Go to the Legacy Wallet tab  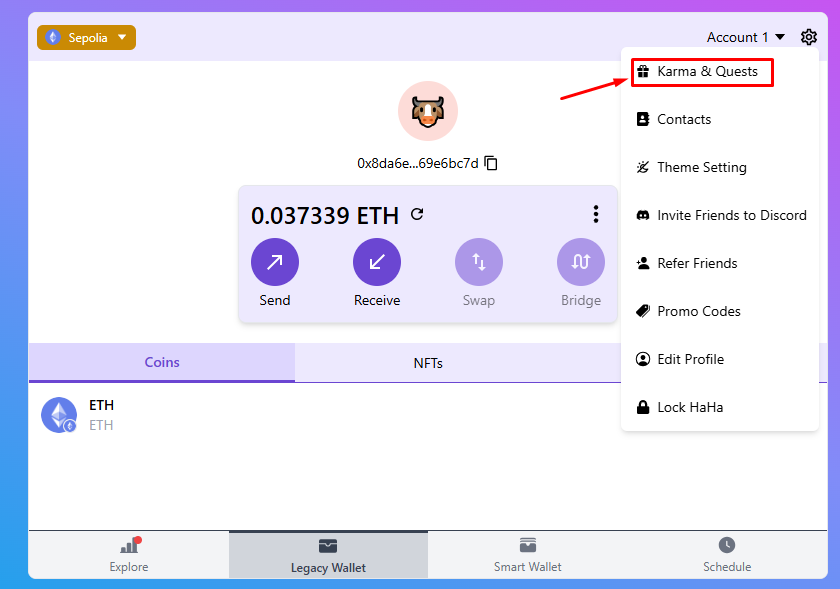coord(328,555)
